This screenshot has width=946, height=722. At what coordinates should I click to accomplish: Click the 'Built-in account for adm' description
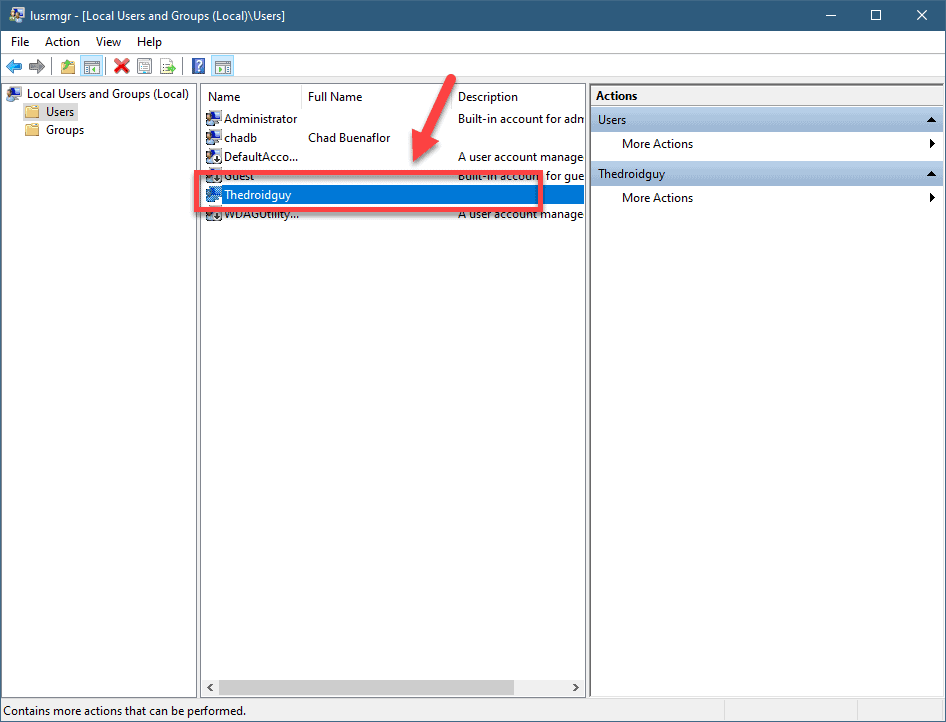pyautogui.click(x=520, y=119)
